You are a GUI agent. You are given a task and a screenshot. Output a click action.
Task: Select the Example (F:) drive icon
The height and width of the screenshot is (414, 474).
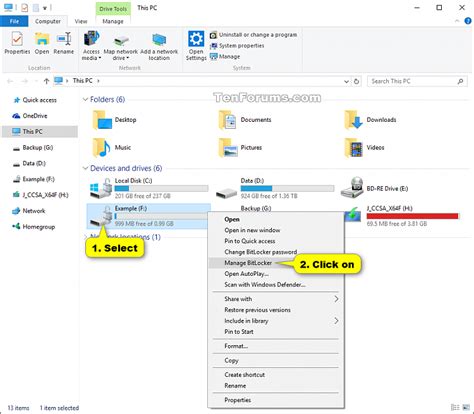101,216
